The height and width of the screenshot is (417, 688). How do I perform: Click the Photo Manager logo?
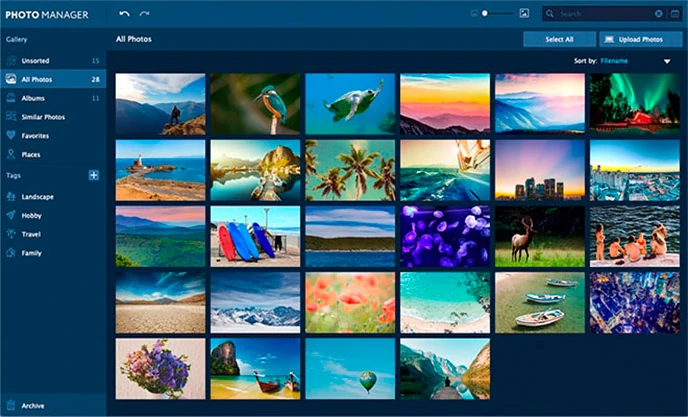point(47,14)
